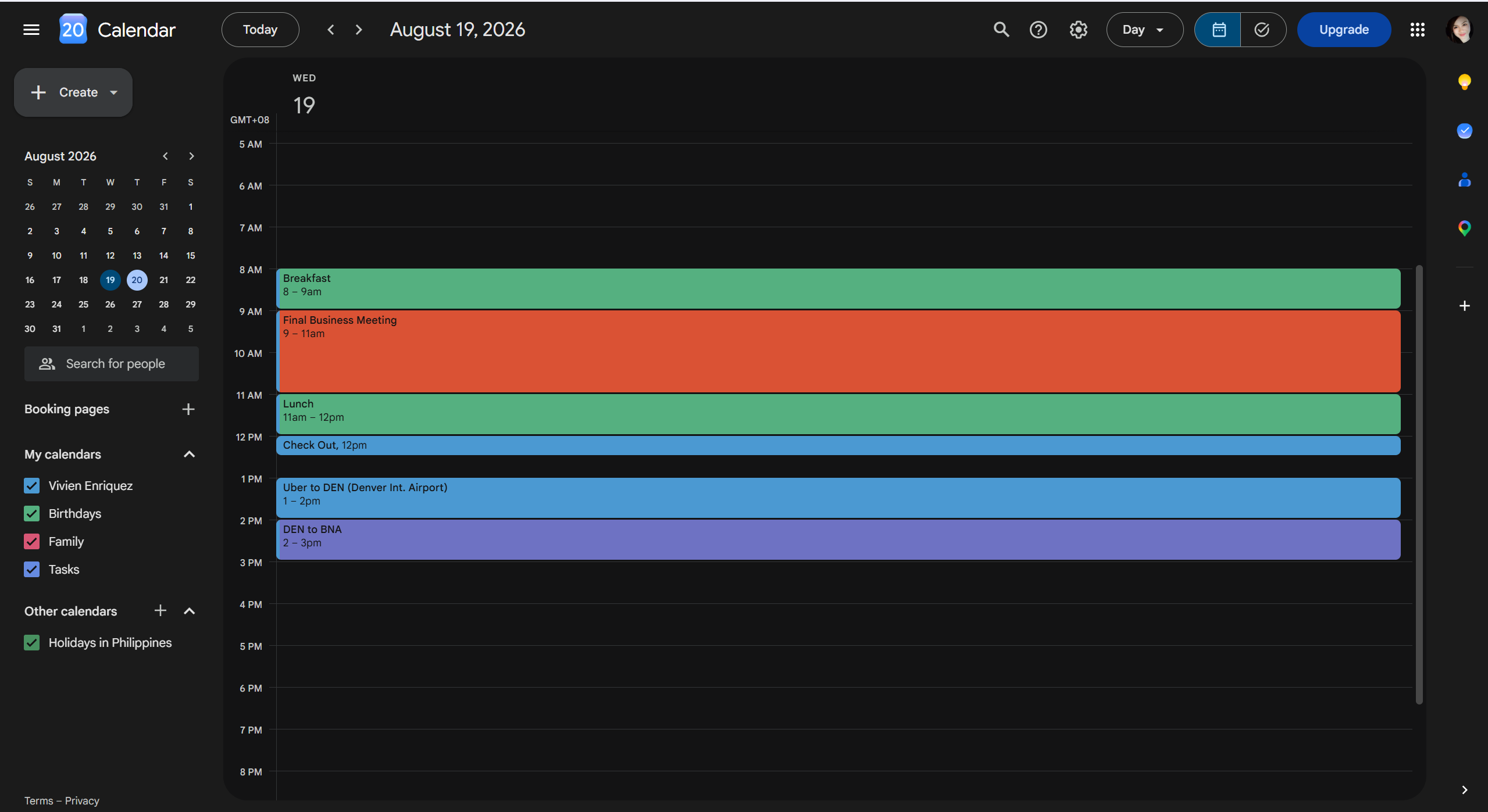Open the Day view dropdown
The image size is (1488, 812).
[1144, 30]
